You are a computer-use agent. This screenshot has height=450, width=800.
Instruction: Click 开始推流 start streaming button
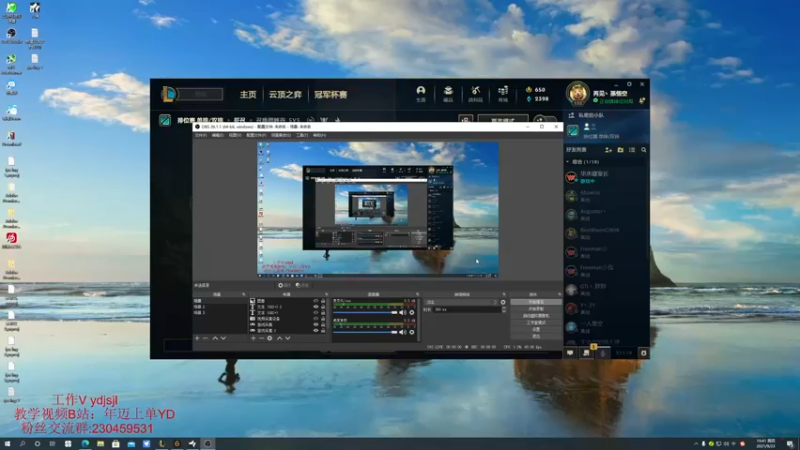pyautogui.click(x=536, y=302)
